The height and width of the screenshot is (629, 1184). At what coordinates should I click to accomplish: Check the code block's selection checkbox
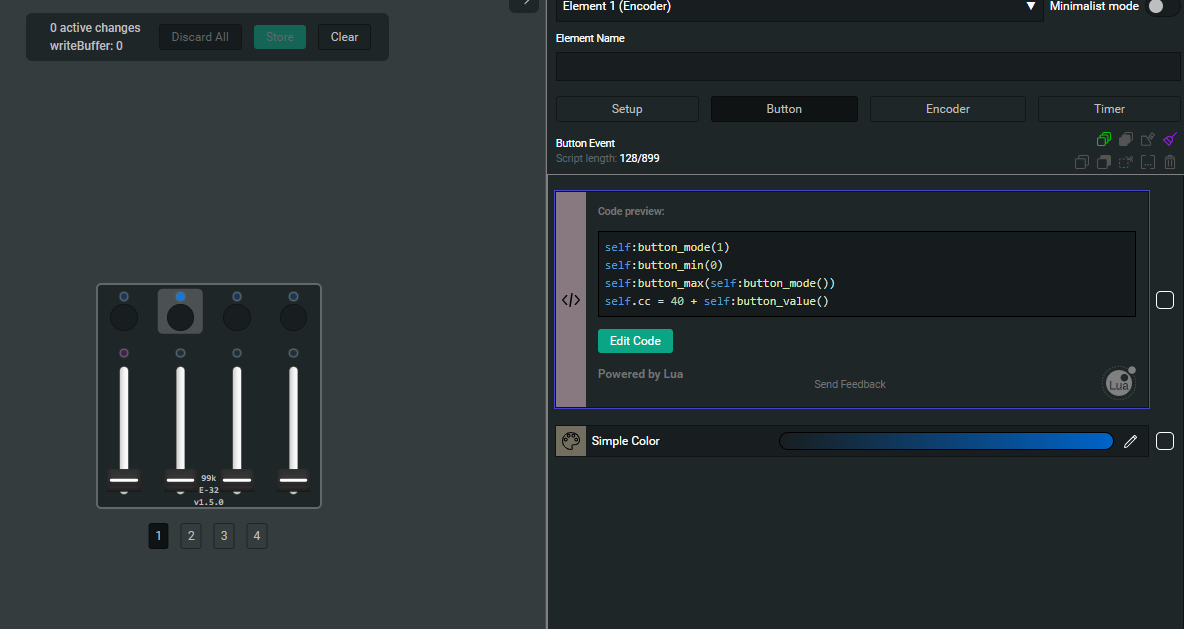coord(1165,300)
